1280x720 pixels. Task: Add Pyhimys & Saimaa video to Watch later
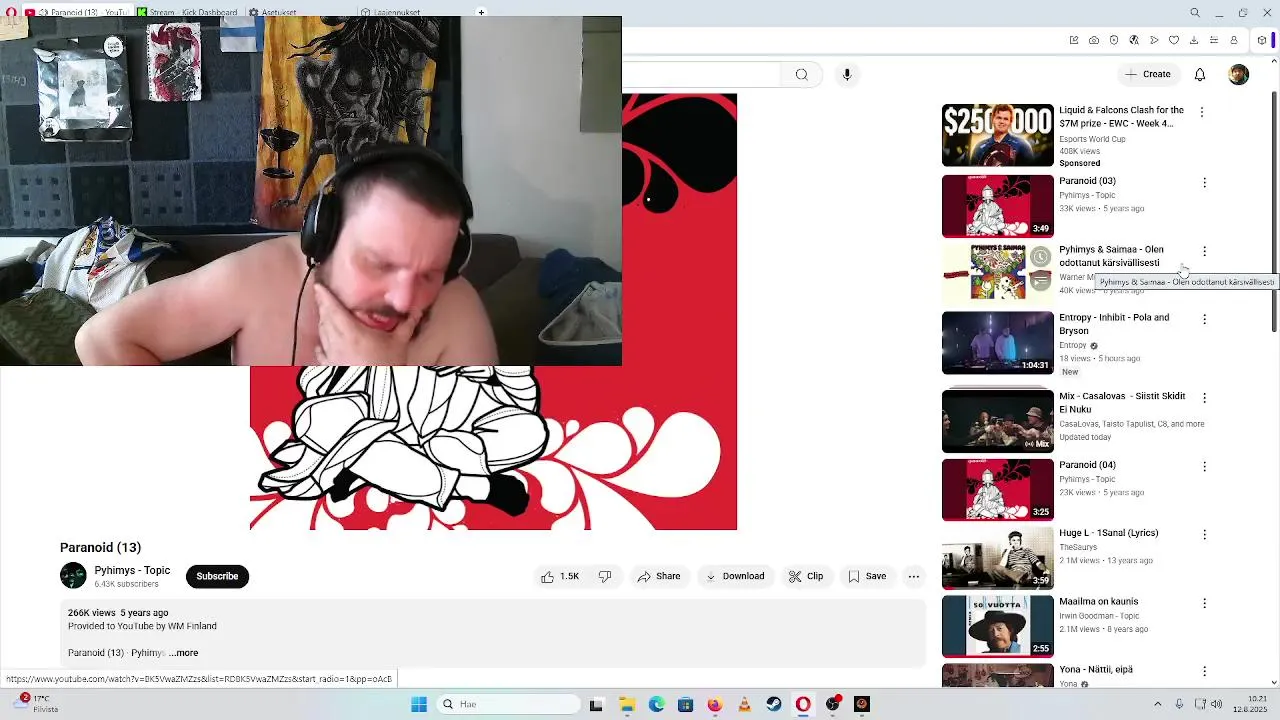click(x=1041, y=256)
